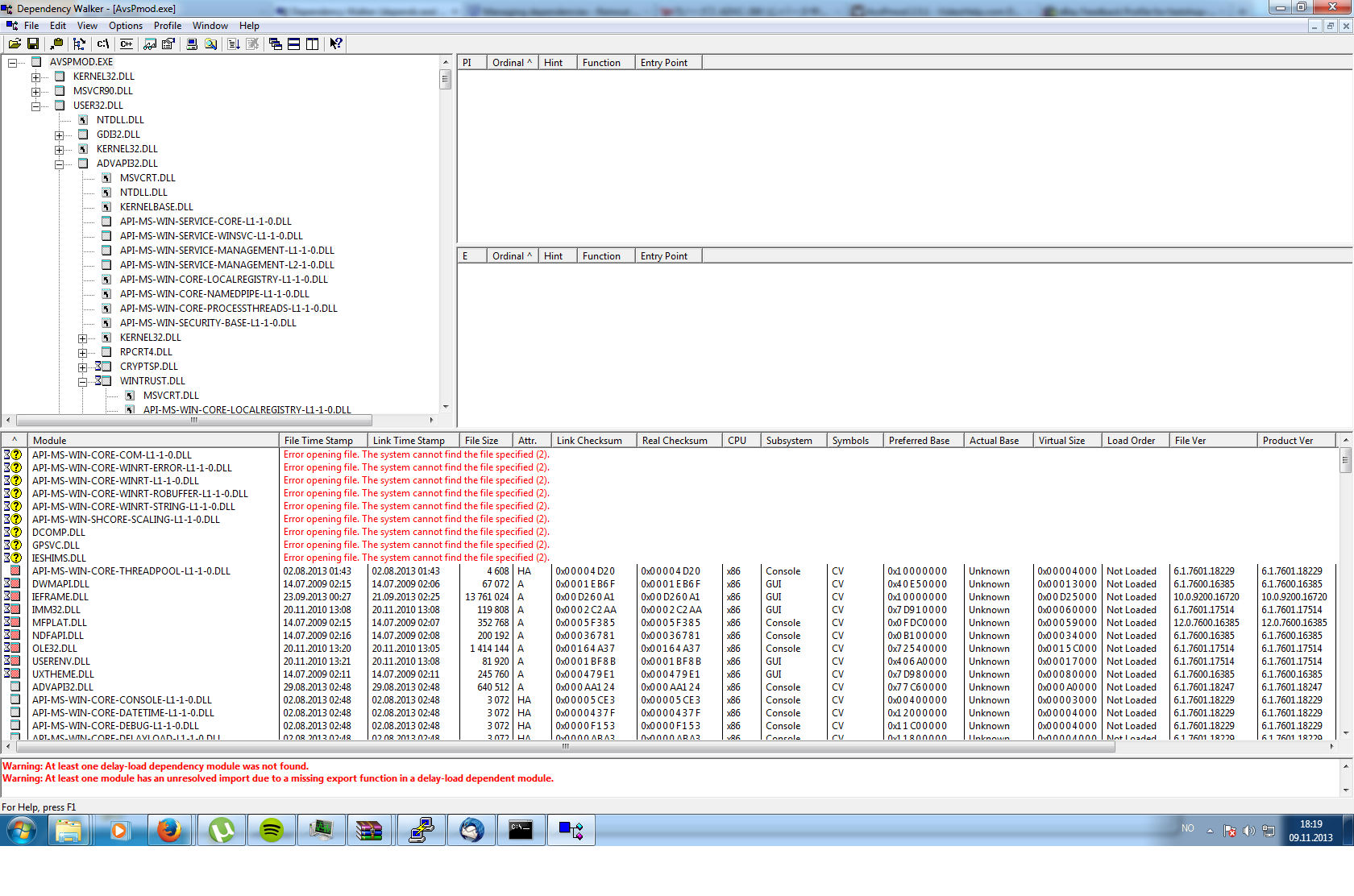Image resolution: width=1354 pixels, height=896 pixels.
Task: Open System Information from the toolbar
Action: (192, 44)
